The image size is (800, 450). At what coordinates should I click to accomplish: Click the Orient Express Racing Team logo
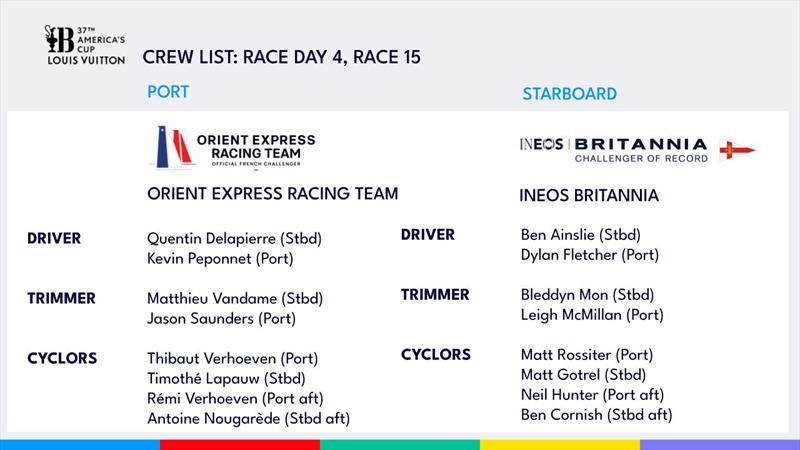233,147
